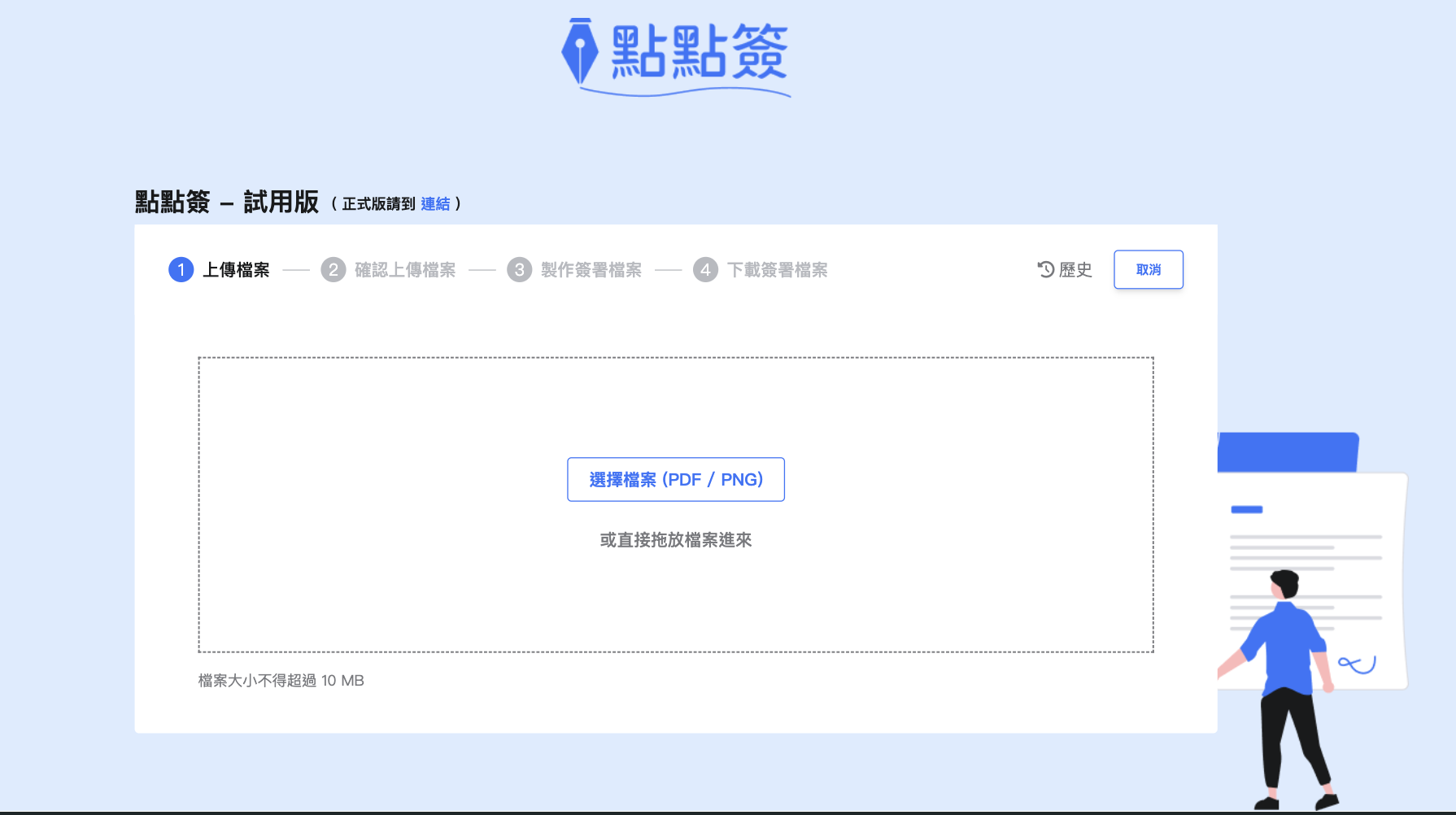
Task: Click the step 3 number circle
Action: 520,269
